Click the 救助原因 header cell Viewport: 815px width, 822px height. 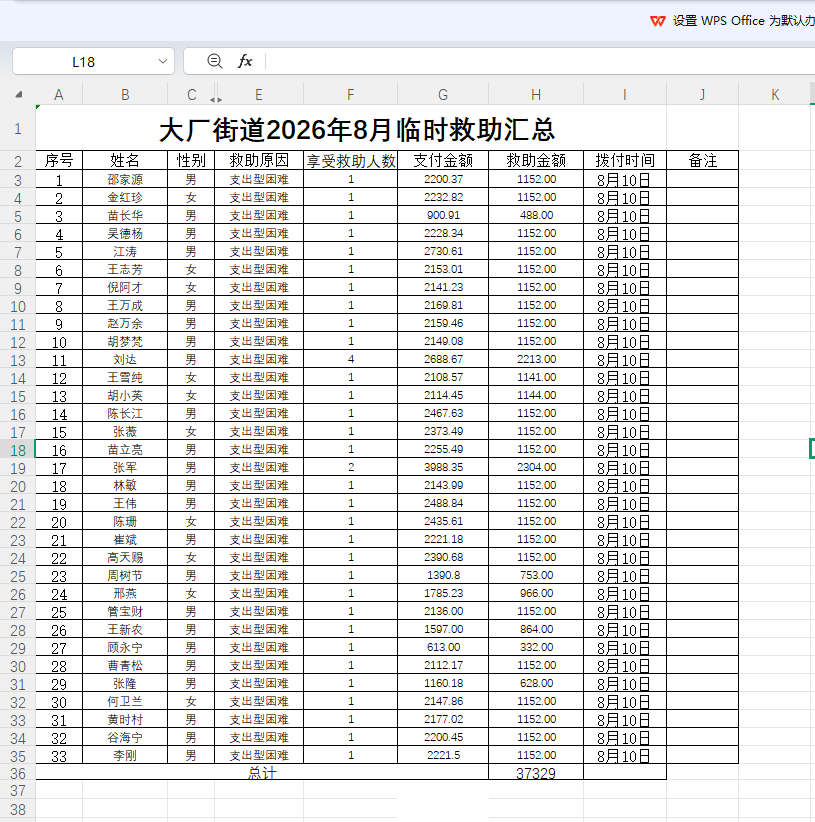pos(259,160)
